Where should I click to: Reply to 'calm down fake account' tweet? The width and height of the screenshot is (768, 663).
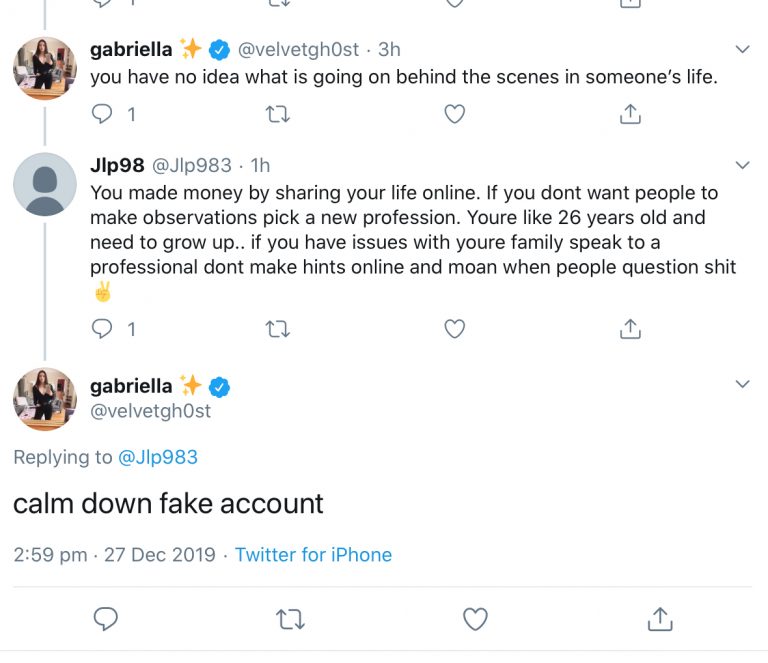(105, 619)
